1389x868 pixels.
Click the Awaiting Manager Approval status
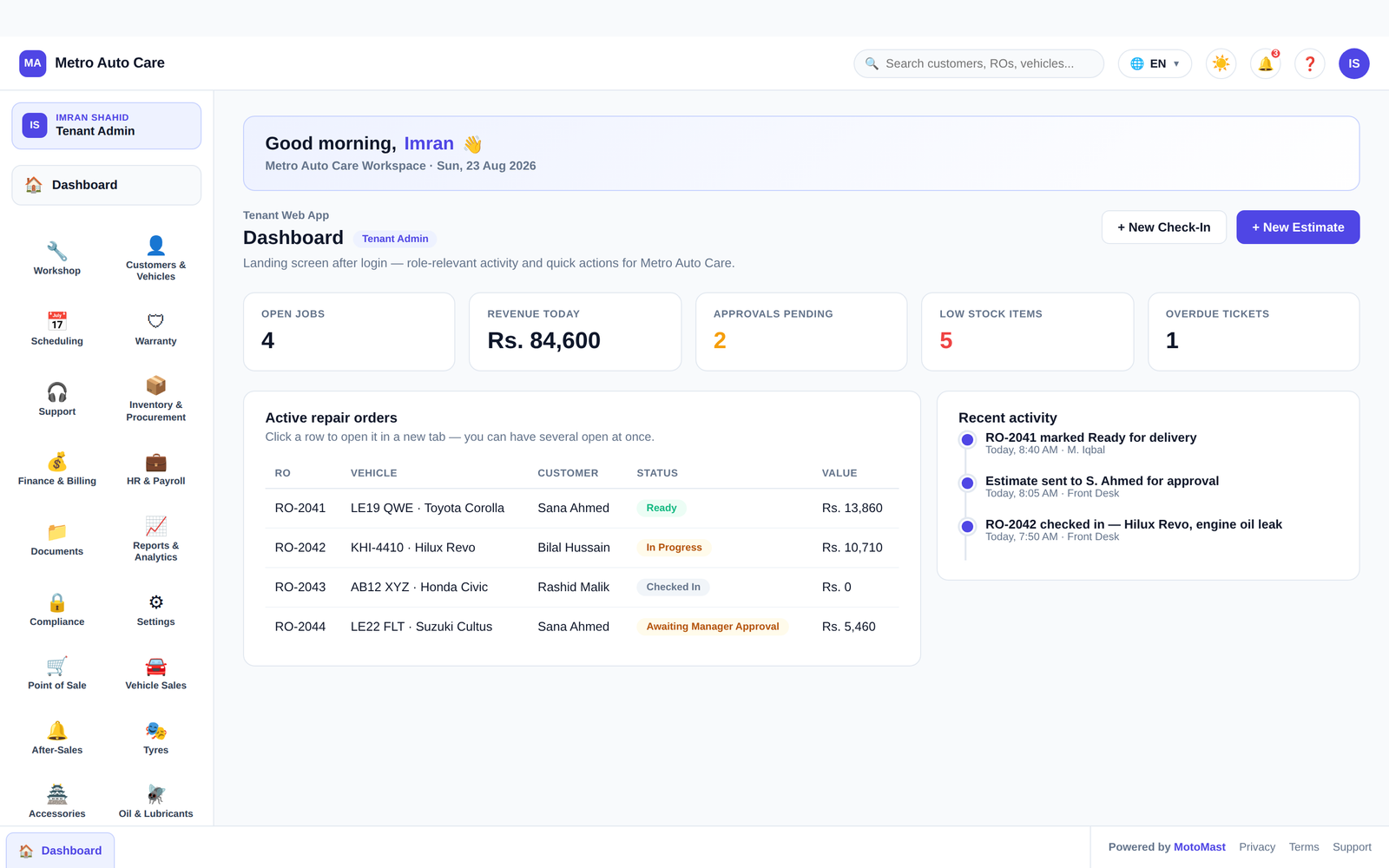click(713, 627)
